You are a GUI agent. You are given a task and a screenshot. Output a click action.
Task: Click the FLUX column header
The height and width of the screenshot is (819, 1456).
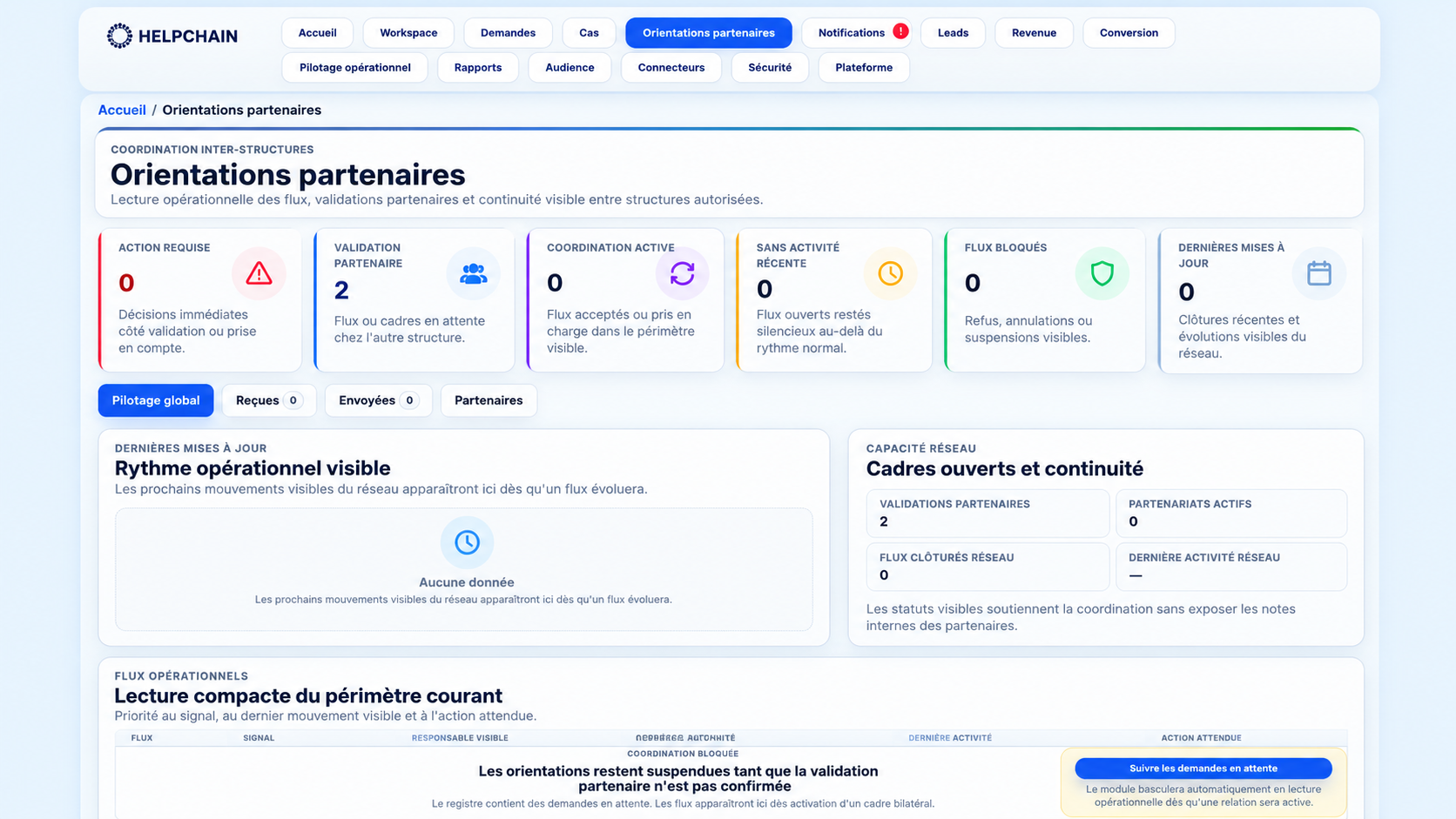142,738
